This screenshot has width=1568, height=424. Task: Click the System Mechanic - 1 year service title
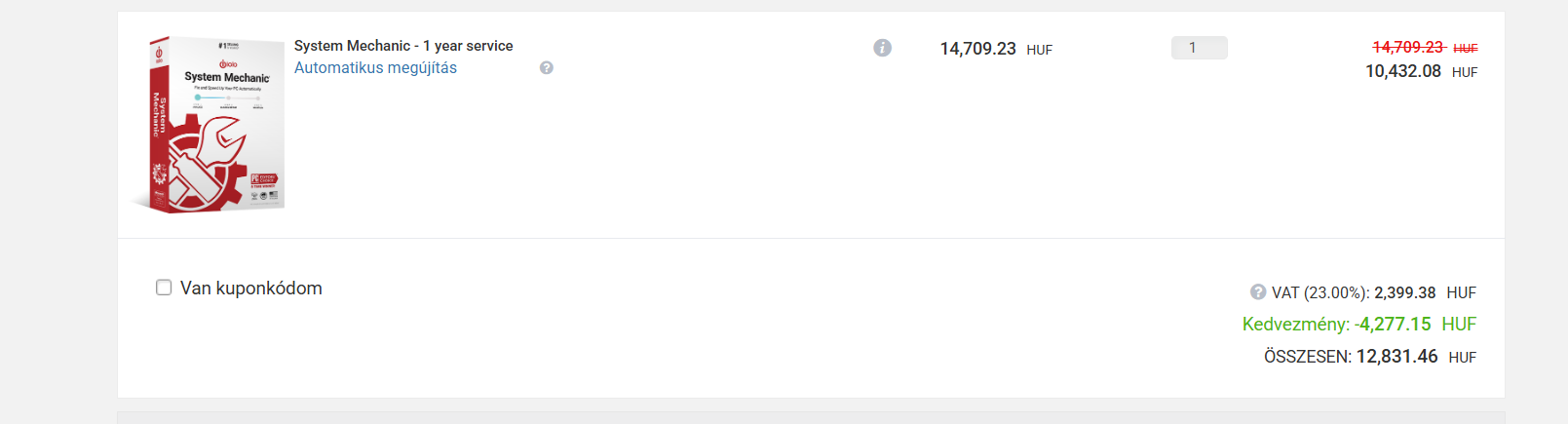(403, 46)
